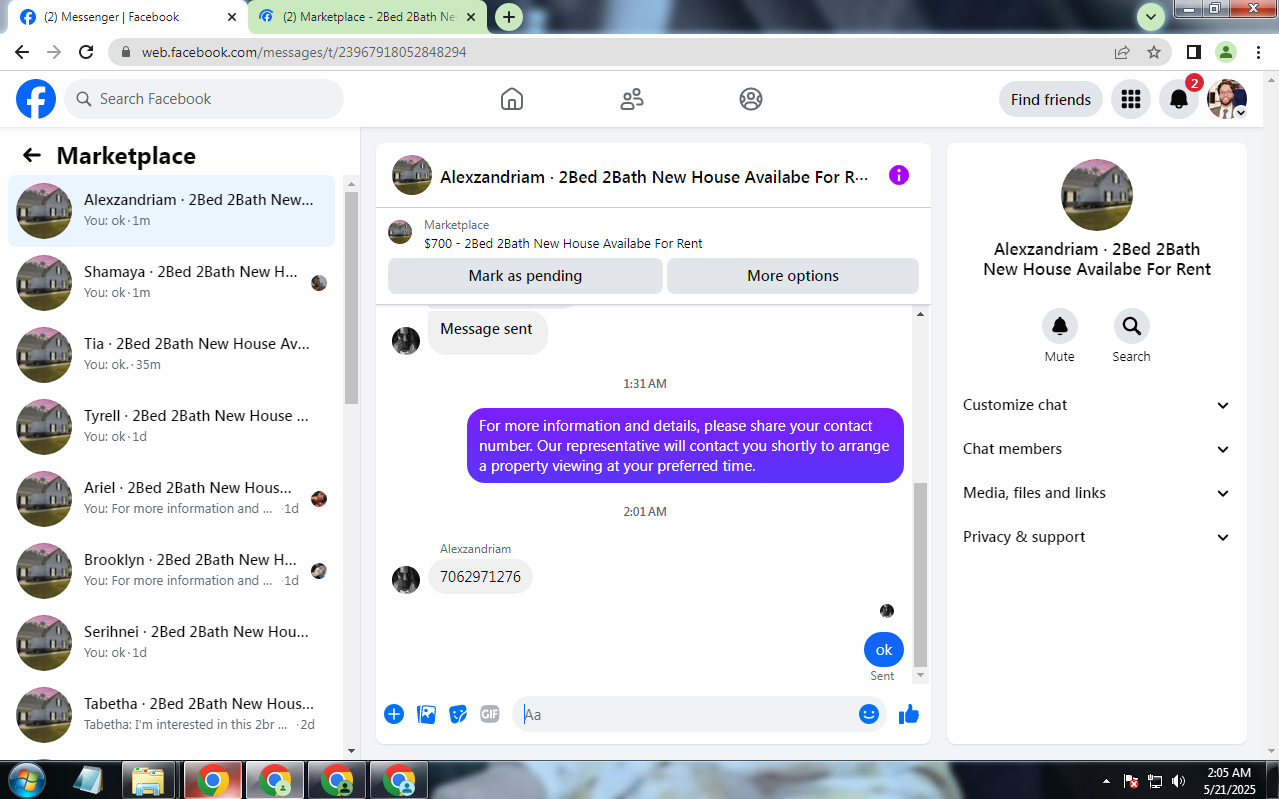The image size is (1279, 799).
Task: Mute the chat with bell icon
Action: (x=1060, y=326)
